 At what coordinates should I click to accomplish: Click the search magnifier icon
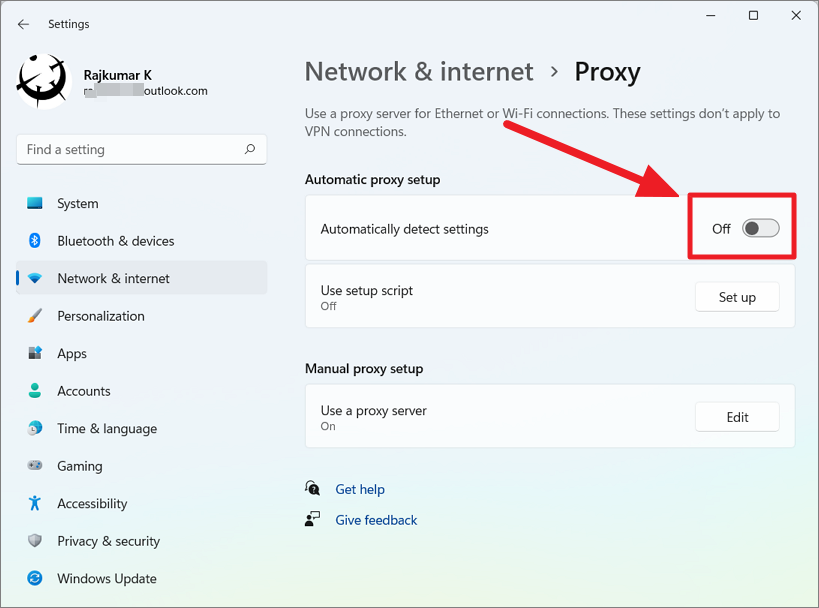pyautogui.click(x=250, y=149)
